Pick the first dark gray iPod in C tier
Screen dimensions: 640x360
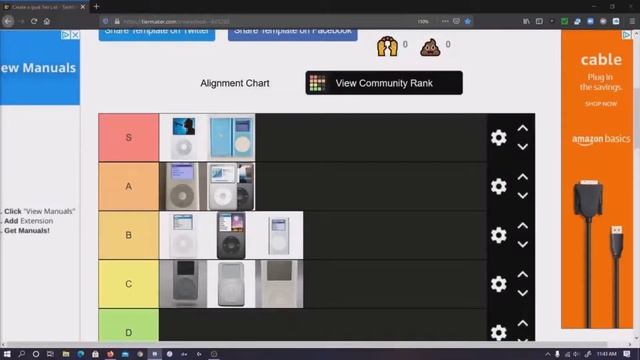coord(183,284)
